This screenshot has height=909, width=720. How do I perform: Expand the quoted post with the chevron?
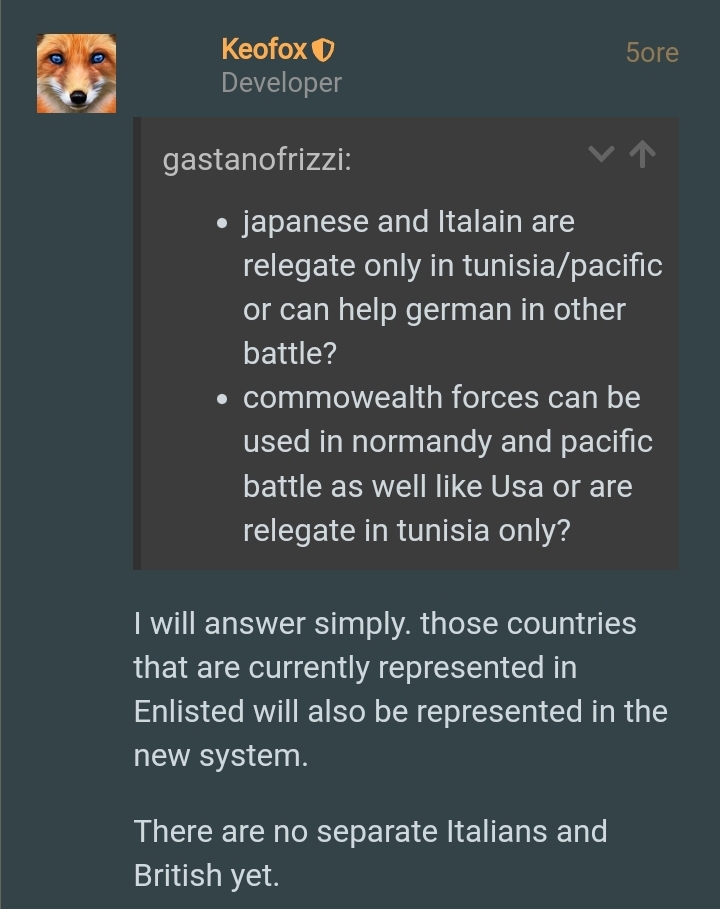click(600, 154)
